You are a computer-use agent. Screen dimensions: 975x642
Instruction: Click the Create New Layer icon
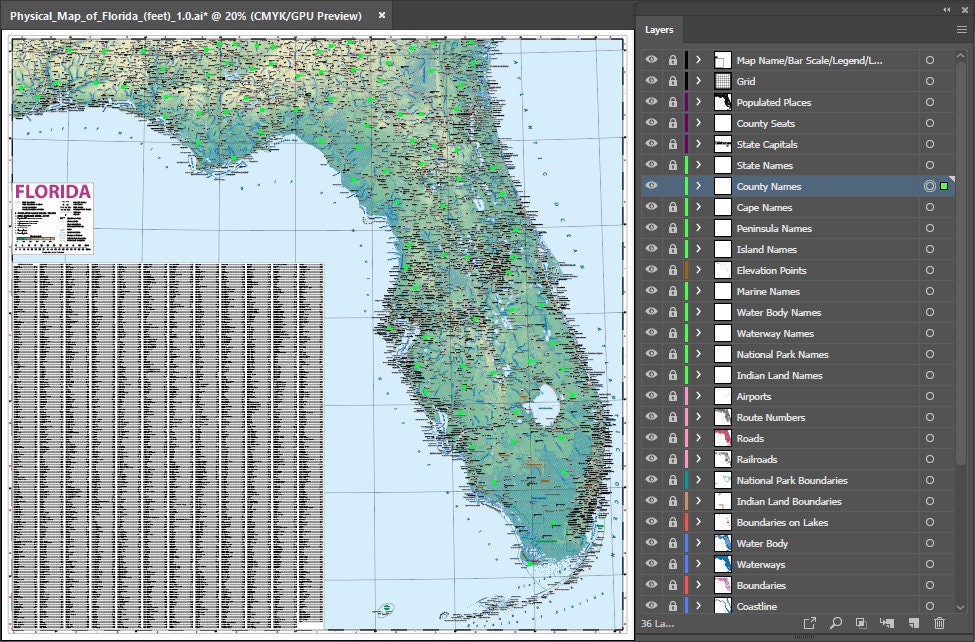[x=913, y=622]
